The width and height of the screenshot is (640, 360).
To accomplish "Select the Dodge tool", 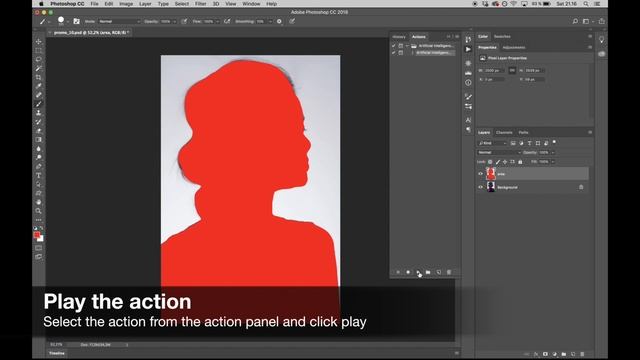I will [x=39, y=158].
